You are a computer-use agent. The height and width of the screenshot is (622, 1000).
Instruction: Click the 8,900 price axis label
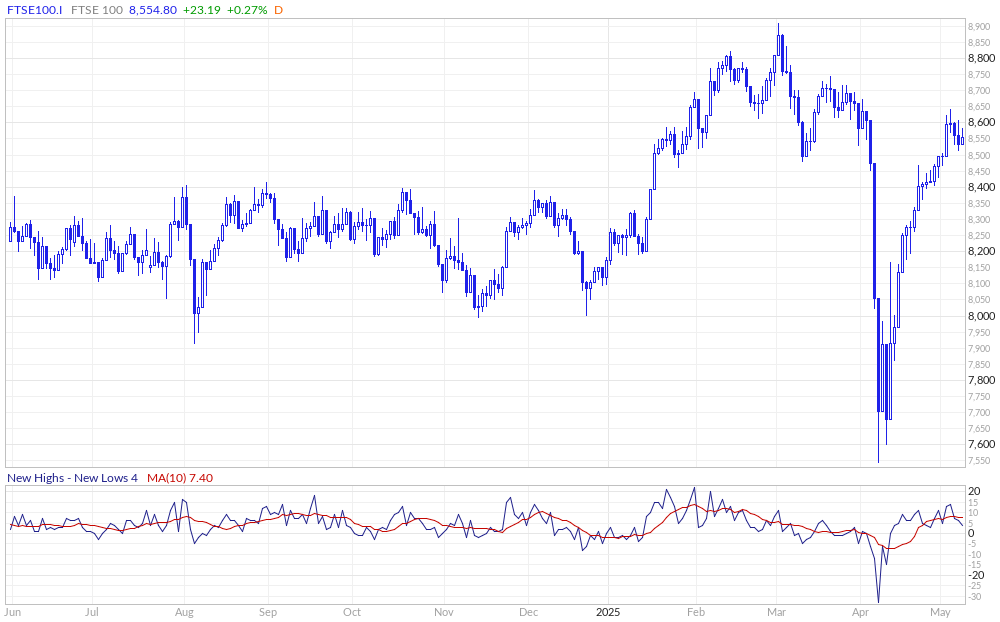[979, 26]
